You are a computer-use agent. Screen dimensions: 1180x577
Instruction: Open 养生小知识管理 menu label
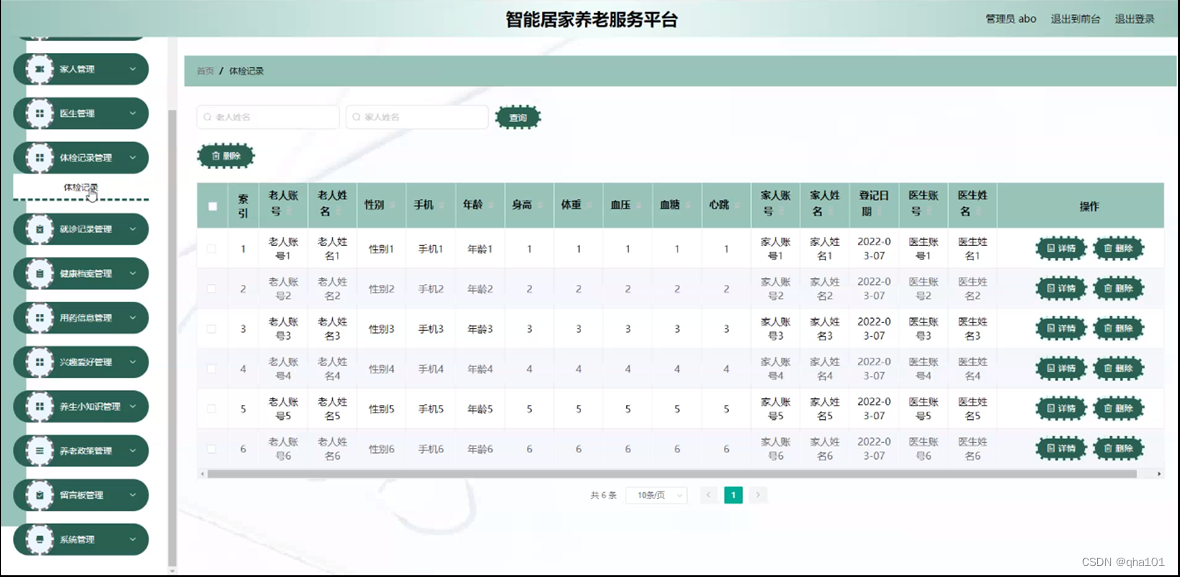90,407
